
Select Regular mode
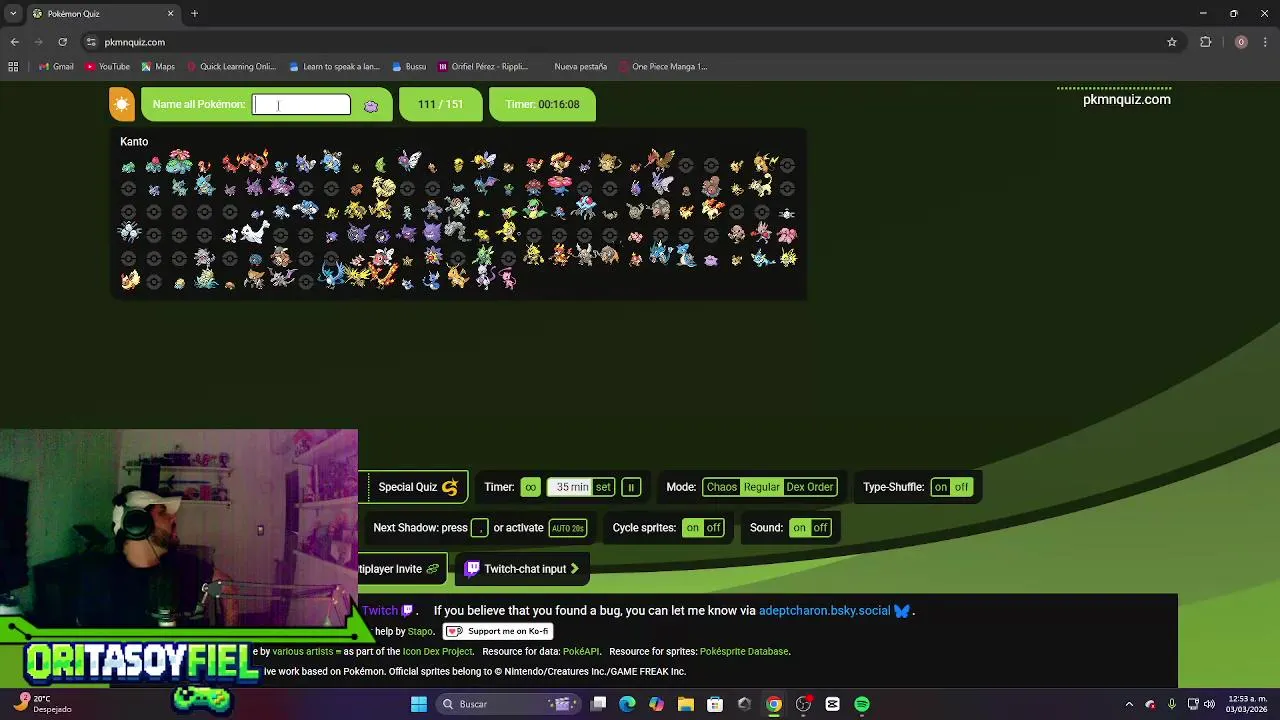[761, 487]
